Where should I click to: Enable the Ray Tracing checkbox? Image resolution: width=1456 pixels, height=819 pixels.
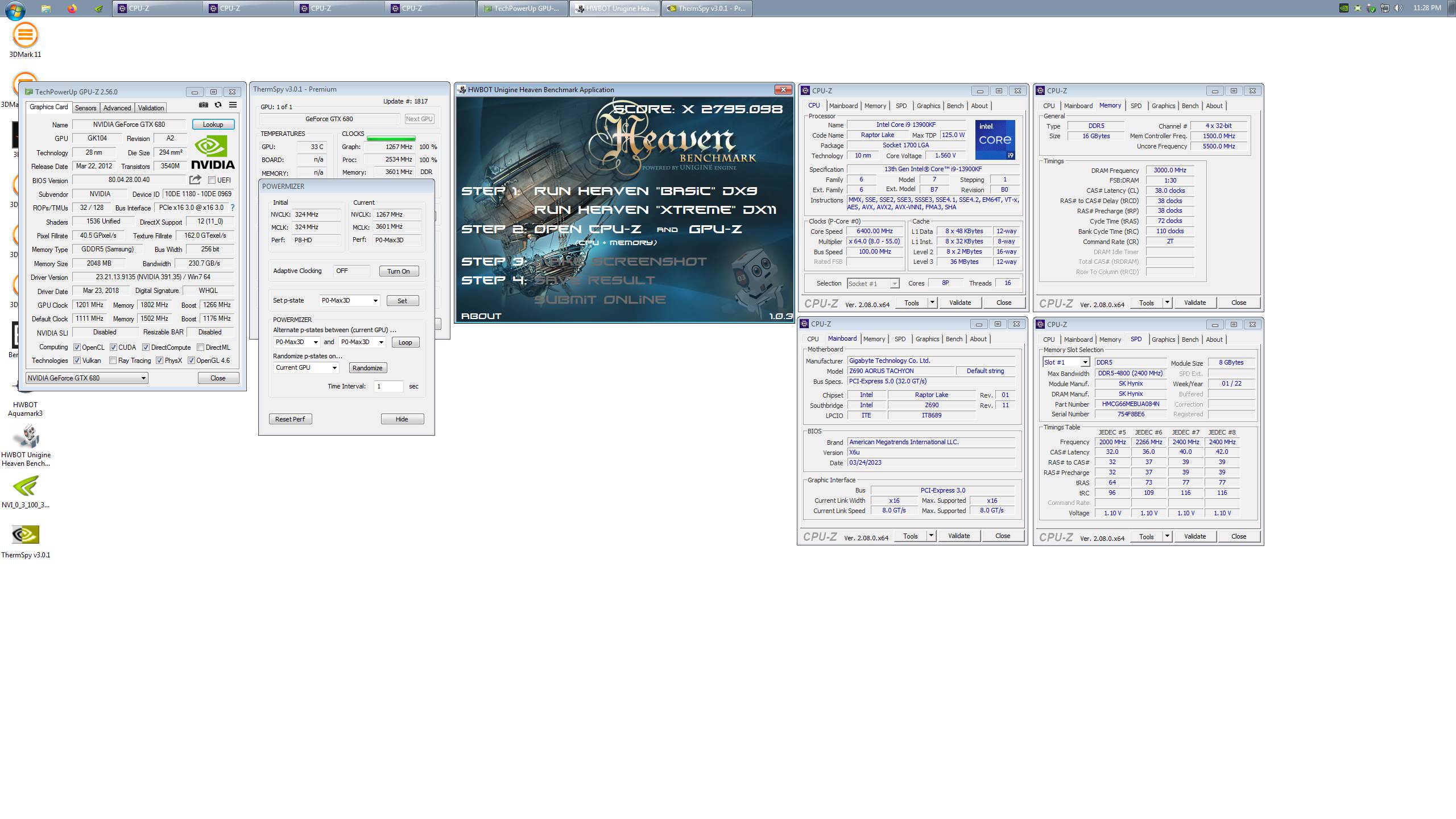[113, 361]
